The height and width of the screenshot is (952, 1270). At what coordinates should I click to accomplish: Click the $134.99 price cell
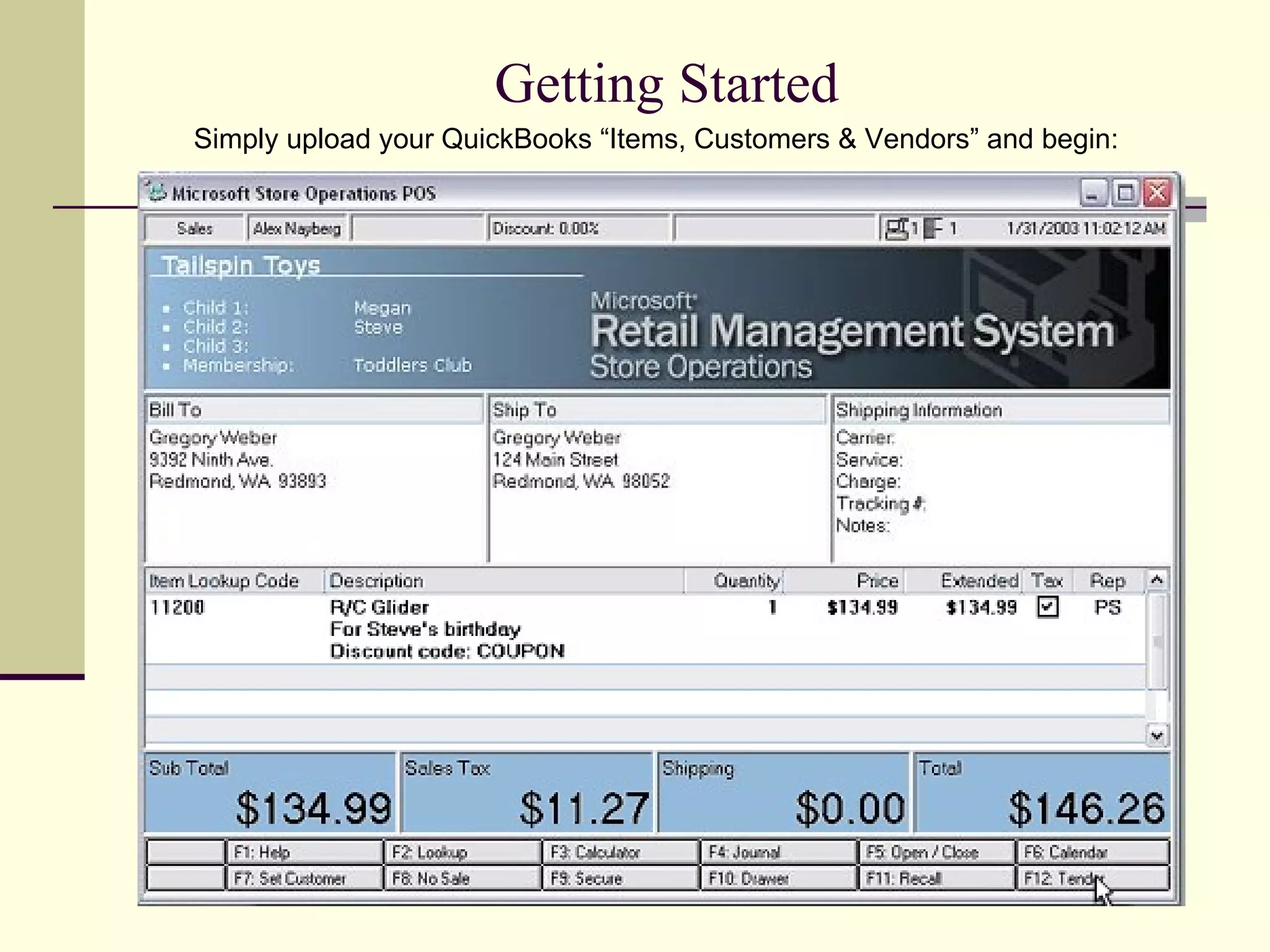pos(863,607)
